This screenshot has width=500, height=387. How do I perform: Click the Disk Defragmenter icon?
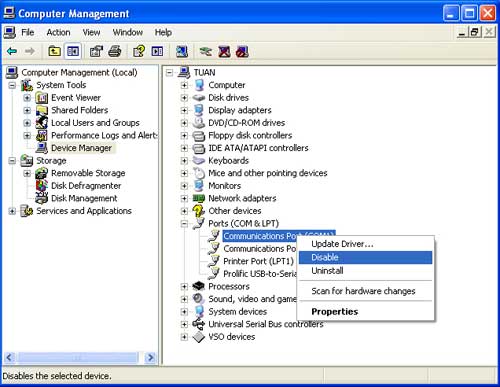point(42,185)
